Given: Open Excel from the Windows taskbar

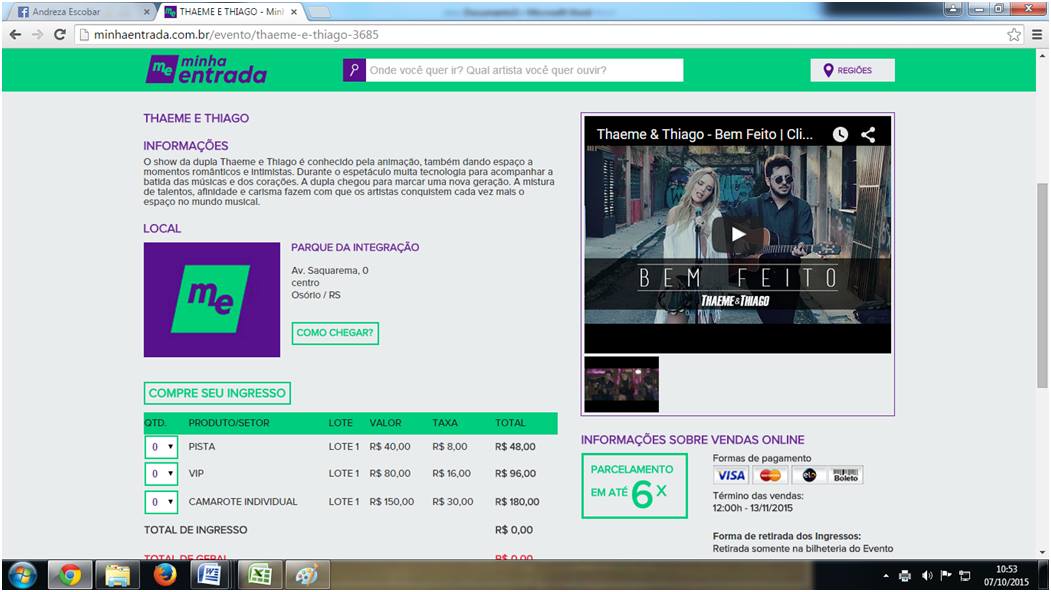Looking at the screenshot, I should 260,575.
